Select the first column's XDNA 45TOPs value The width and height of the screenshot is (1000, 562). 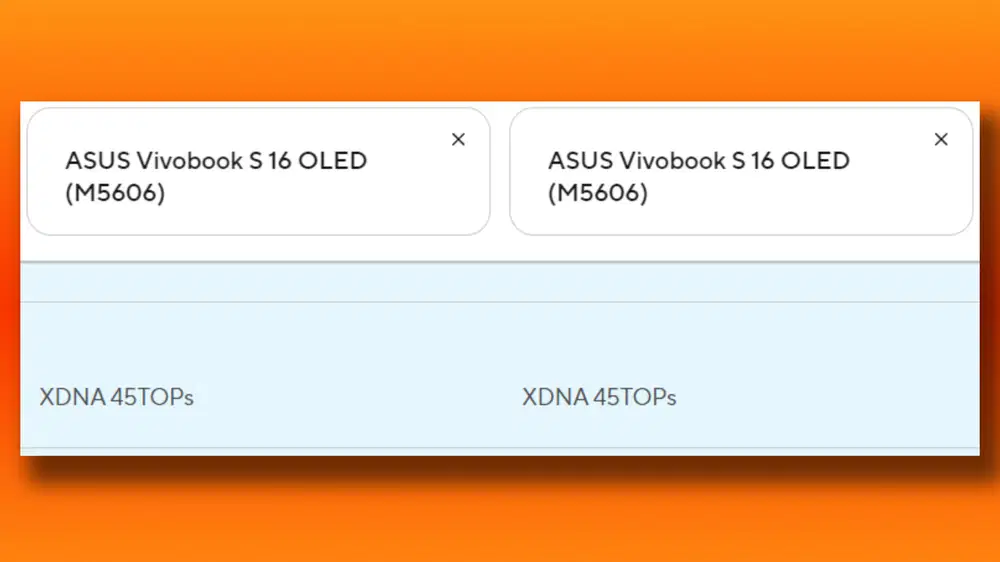coord(116,397)
